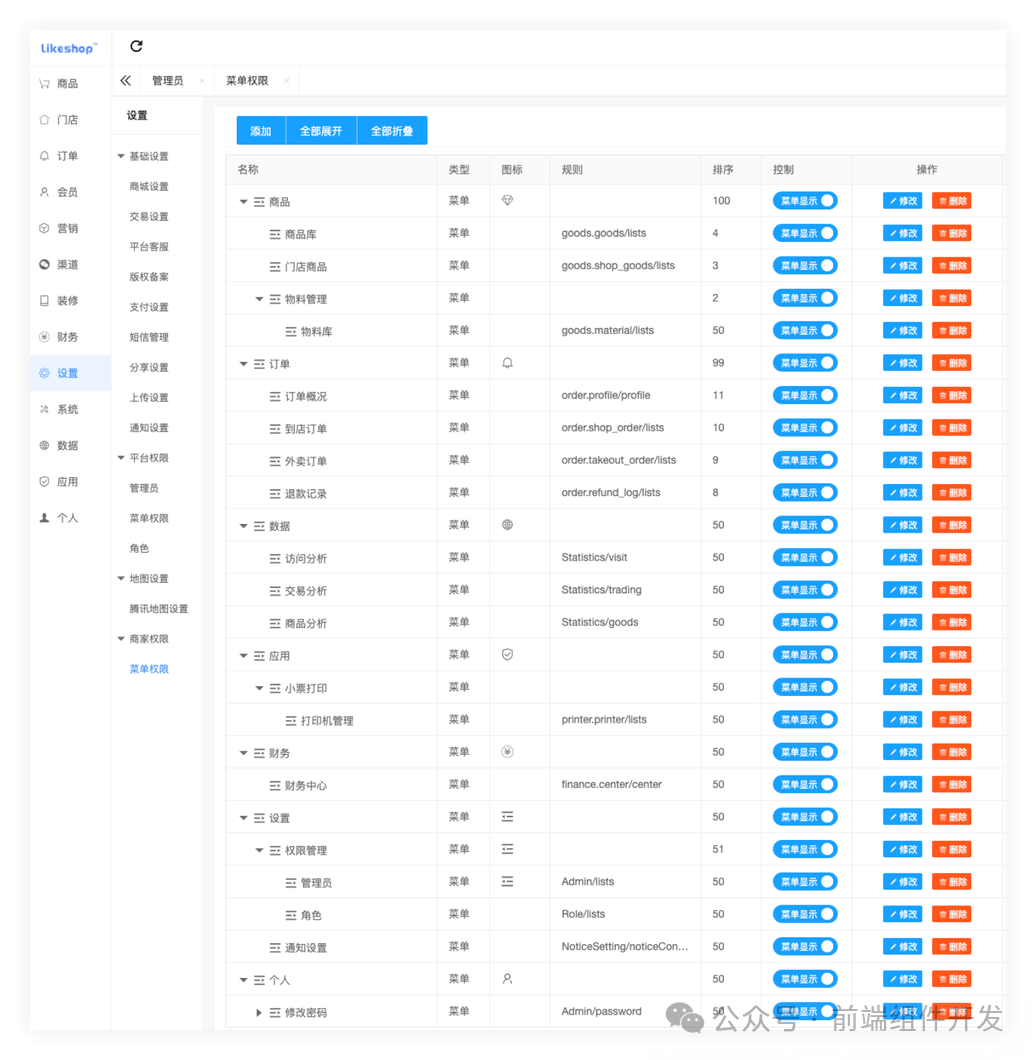
Task: Collapse the 商品 tree node
Action: [x=243, y=200]
